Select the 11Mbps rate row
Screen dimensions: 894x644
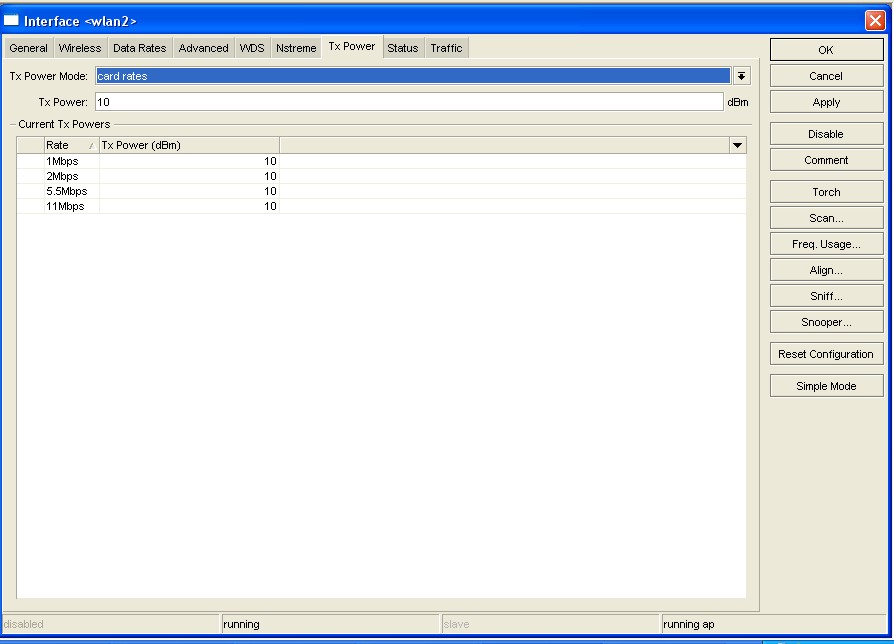coord(381,206)
